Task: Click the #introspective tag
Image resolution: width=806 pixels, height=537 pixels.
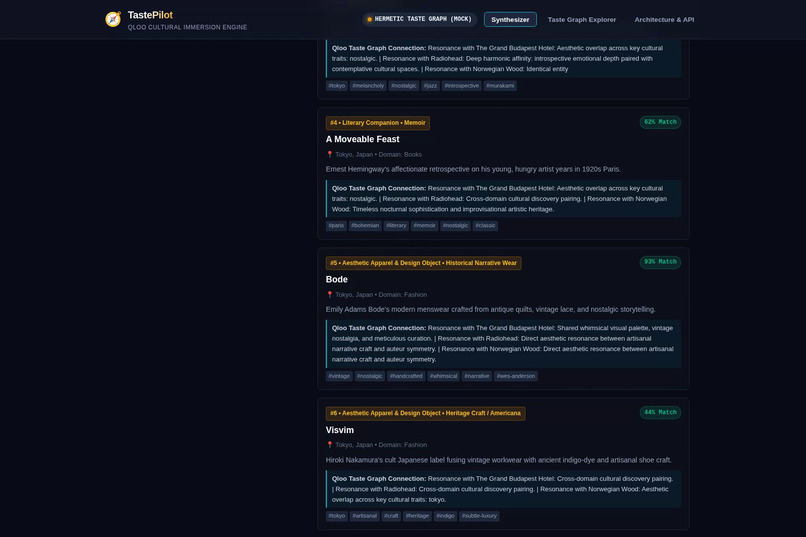Action: click(462, 86)
